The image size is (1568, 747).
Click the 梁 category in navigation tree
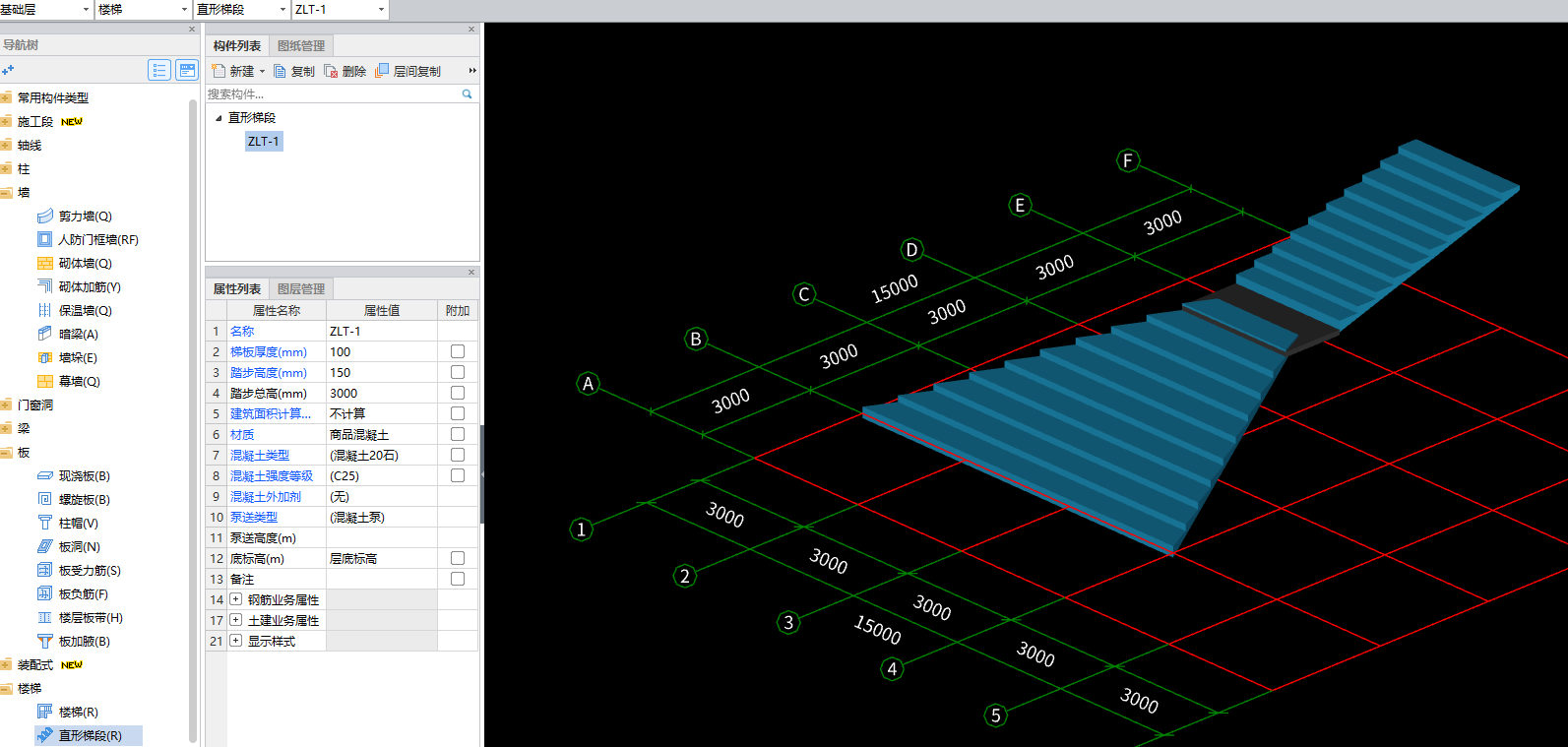(24, 428)
